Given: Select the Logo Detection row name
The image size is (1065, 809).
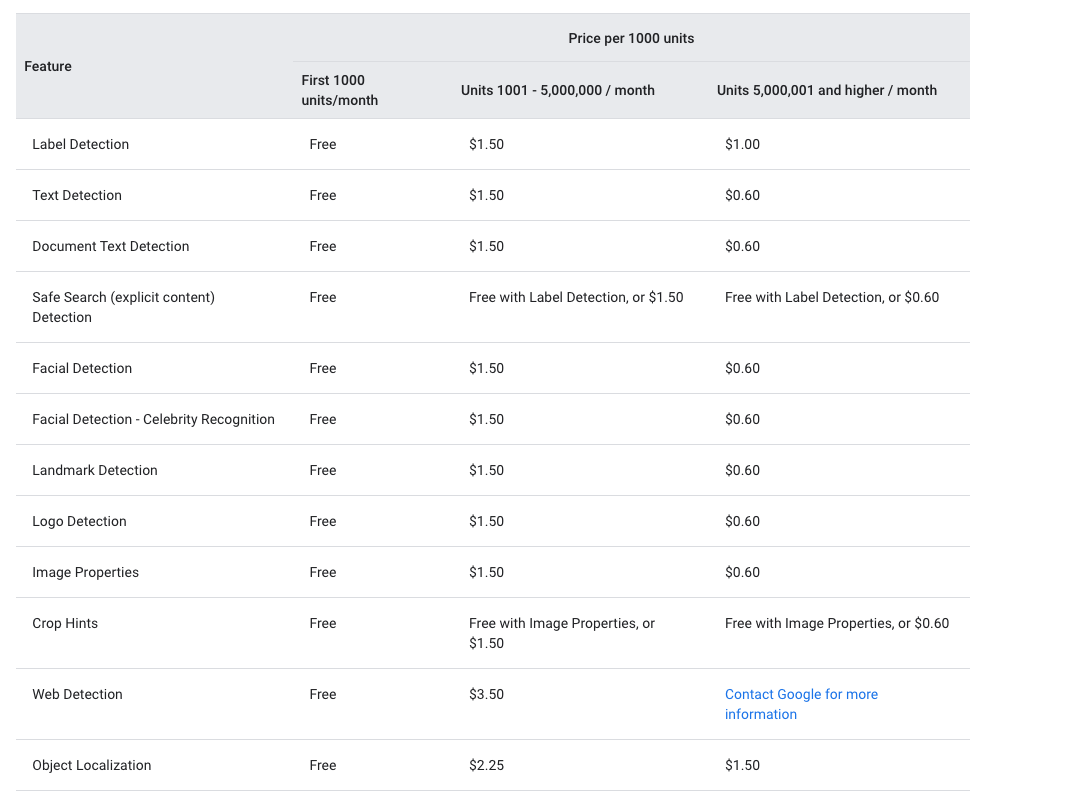Looking at the screenshot, I should point(79,521).
